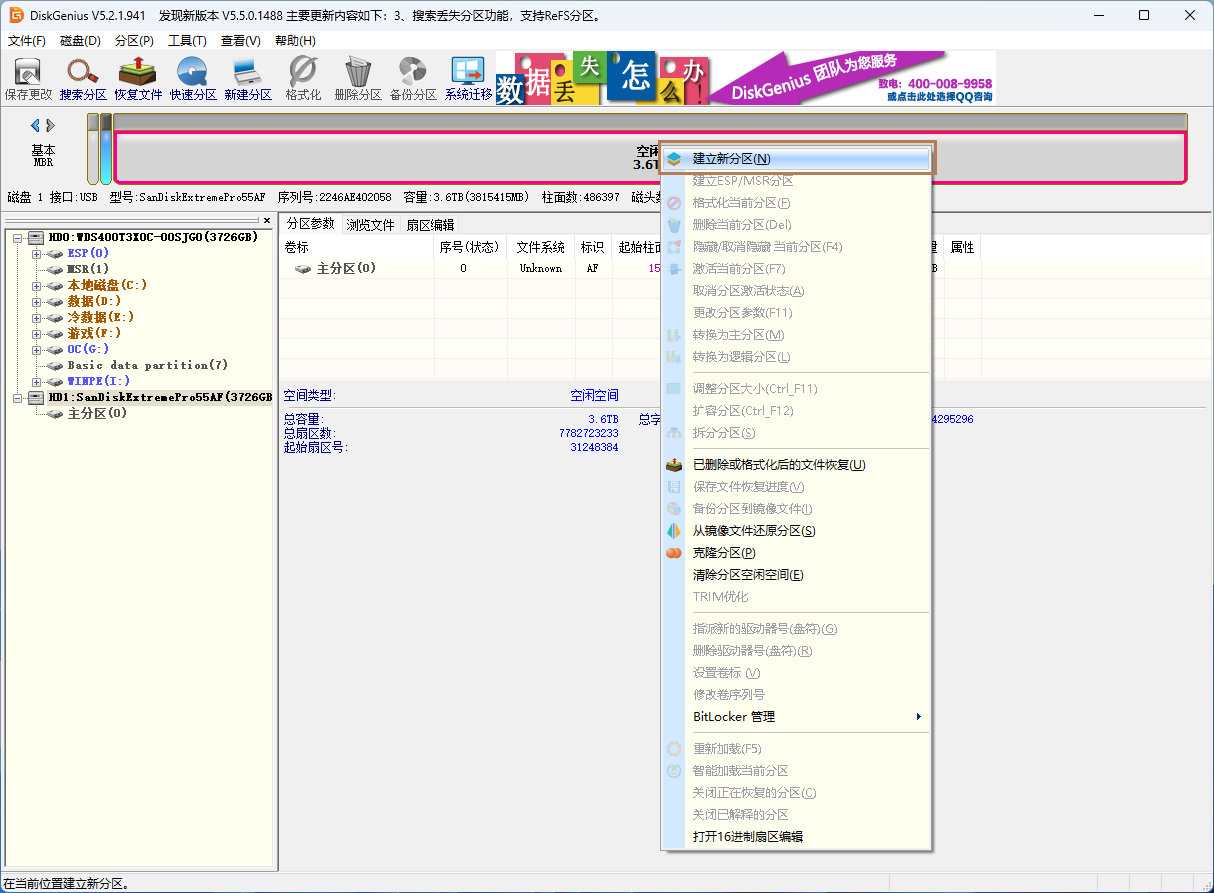Select 主分区(0) under HD1 in tree
Viewport: 1214px width, 893px height.
97,413
